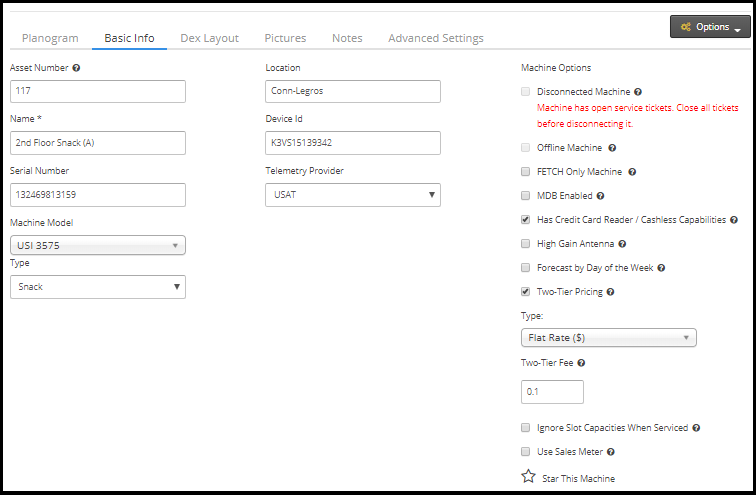Click the help icon beside MDB Enabled
This screenshot has height=495, width=756.
click(601, 196)
